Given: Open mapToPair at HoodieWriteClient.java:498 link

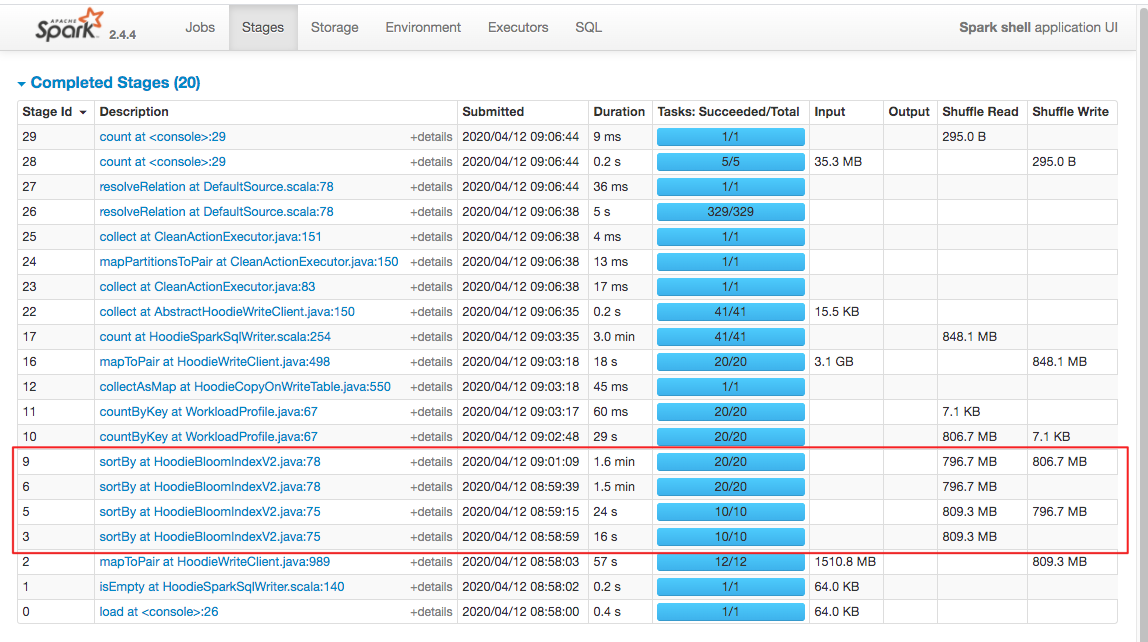Looking at the screenshot, I should click(215, 362).
